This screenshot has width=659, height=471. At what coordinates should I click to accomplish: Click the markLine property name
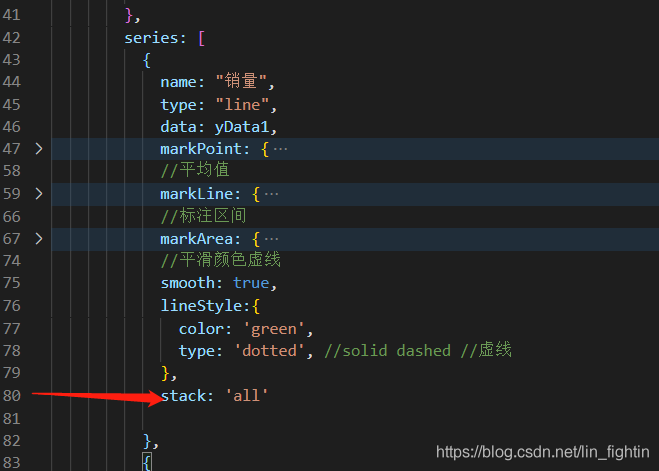pyautogui.click(x=196, y=194)
